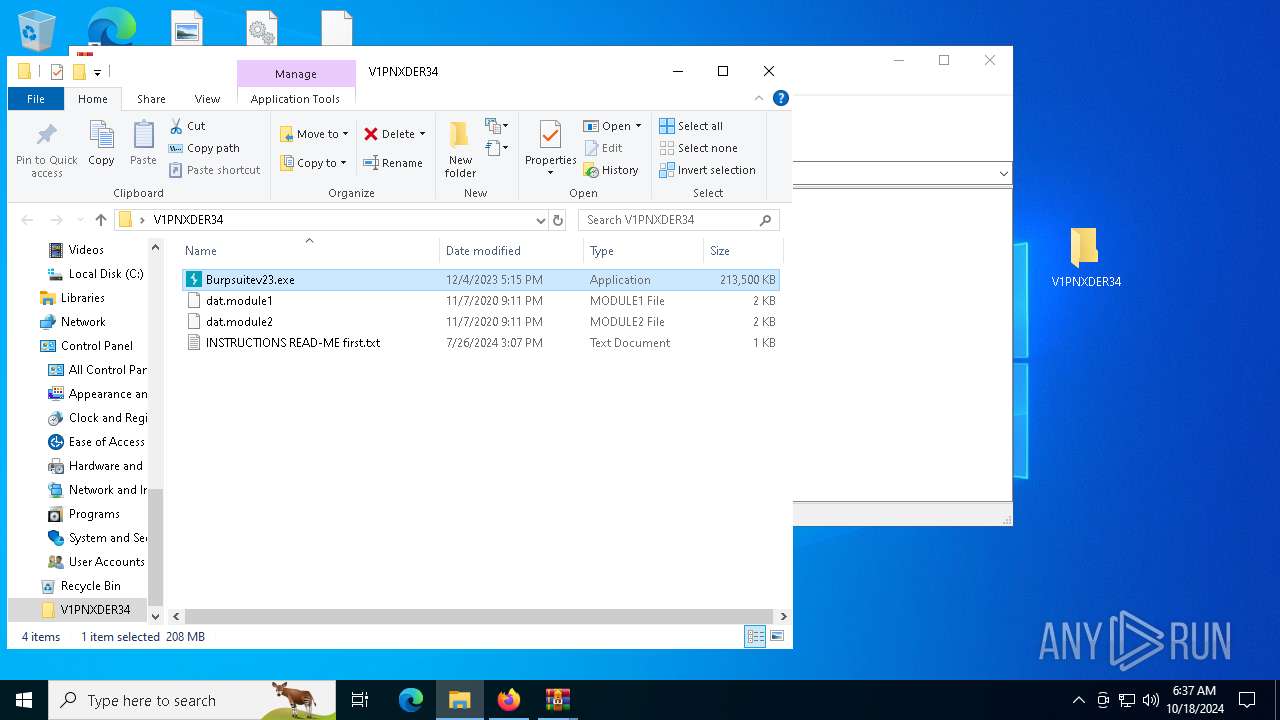
Task: Sort by the Size column header
Action: [x=742, y=251]
